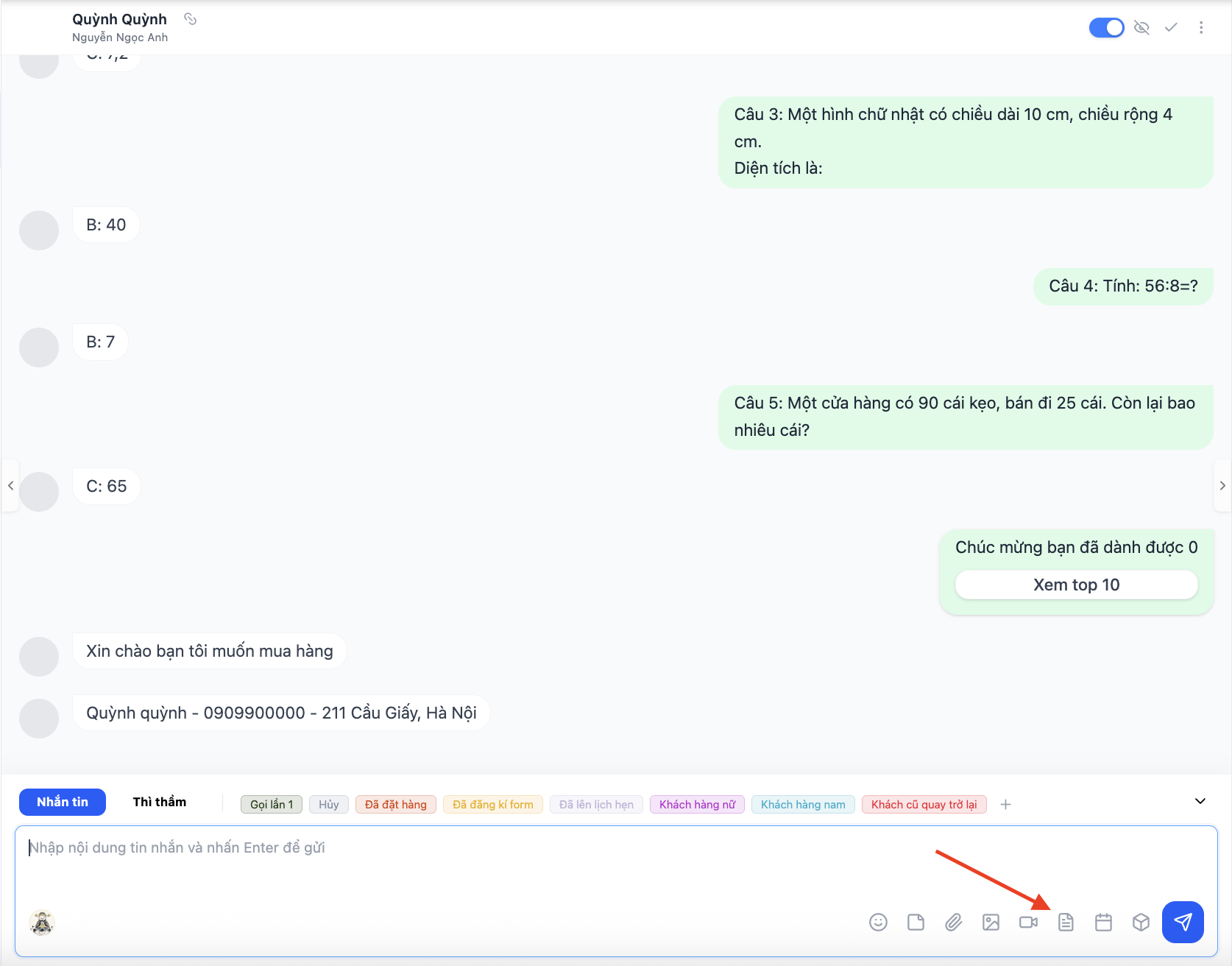Open the calendar scheduling icon
Viewport: 1232px width, 966px height.
click(x=1103, y=922)
